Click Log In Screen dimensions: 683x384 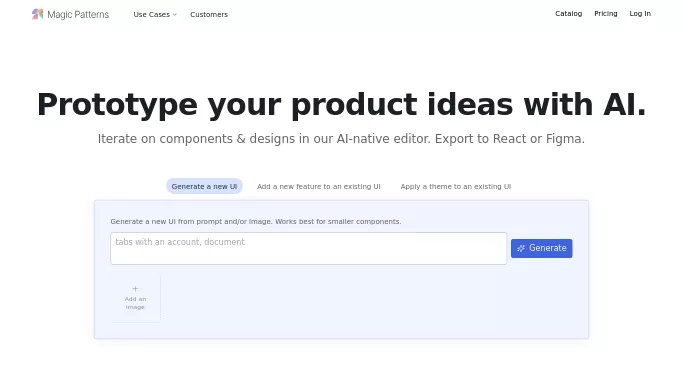point(640,13)
